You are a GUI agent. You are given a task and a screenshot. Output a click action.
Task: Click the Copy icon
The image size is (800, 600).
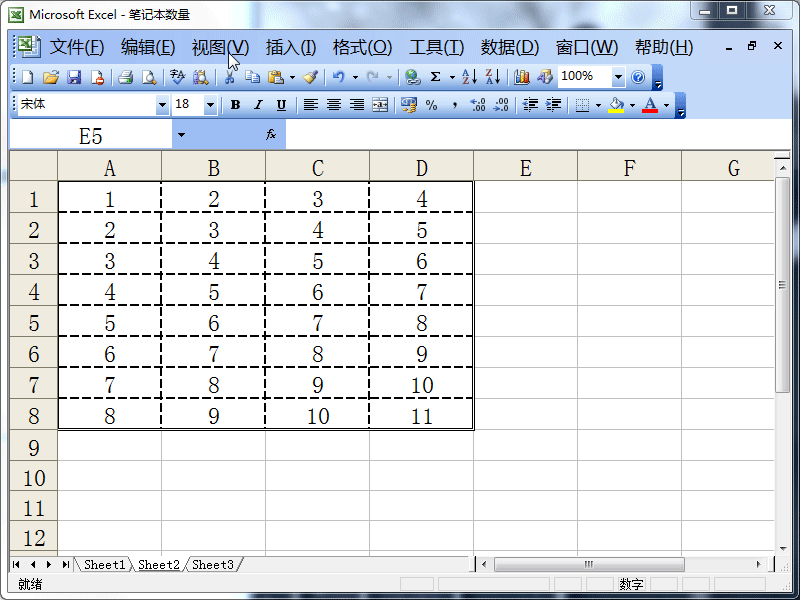253,77
